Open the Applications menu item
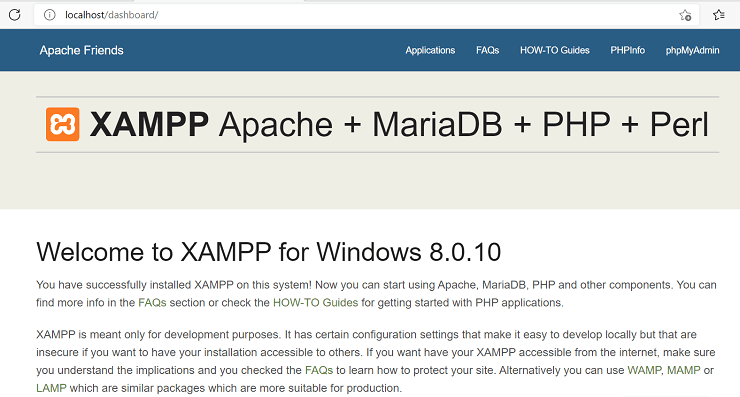The image size is (740, 397). (430, 50)
